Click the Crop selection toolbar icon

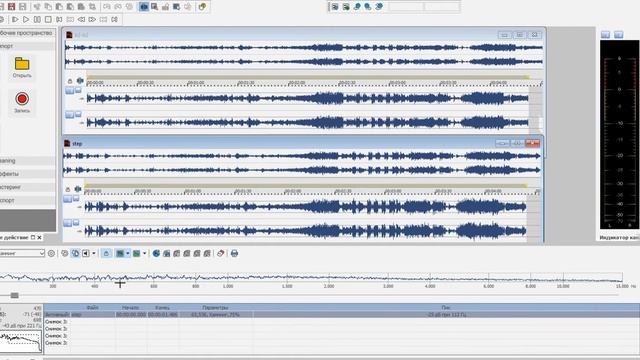(92, 7)
